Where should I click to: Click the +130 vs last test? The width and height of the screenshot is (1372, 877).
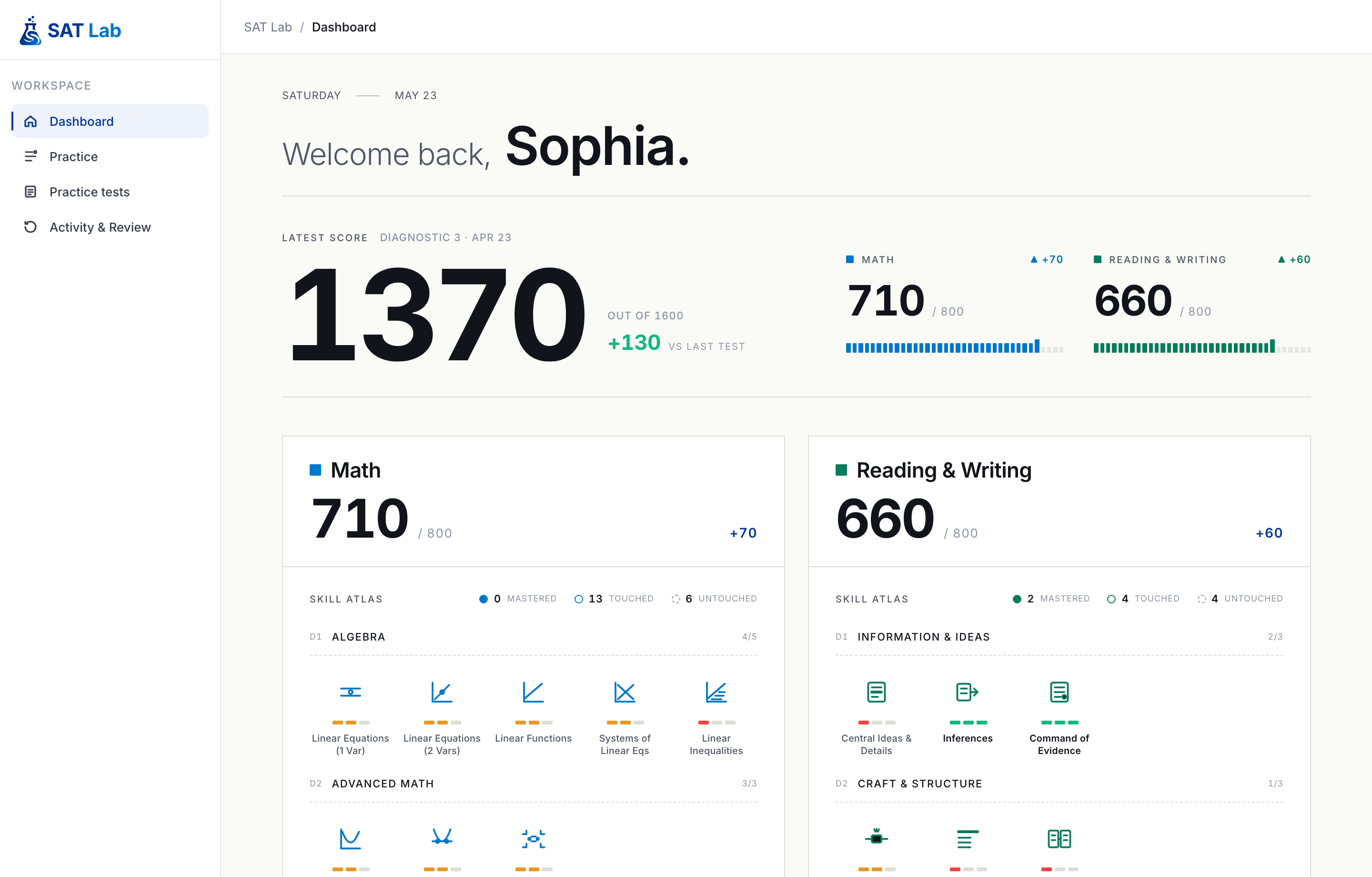click(x=634, y=343)
